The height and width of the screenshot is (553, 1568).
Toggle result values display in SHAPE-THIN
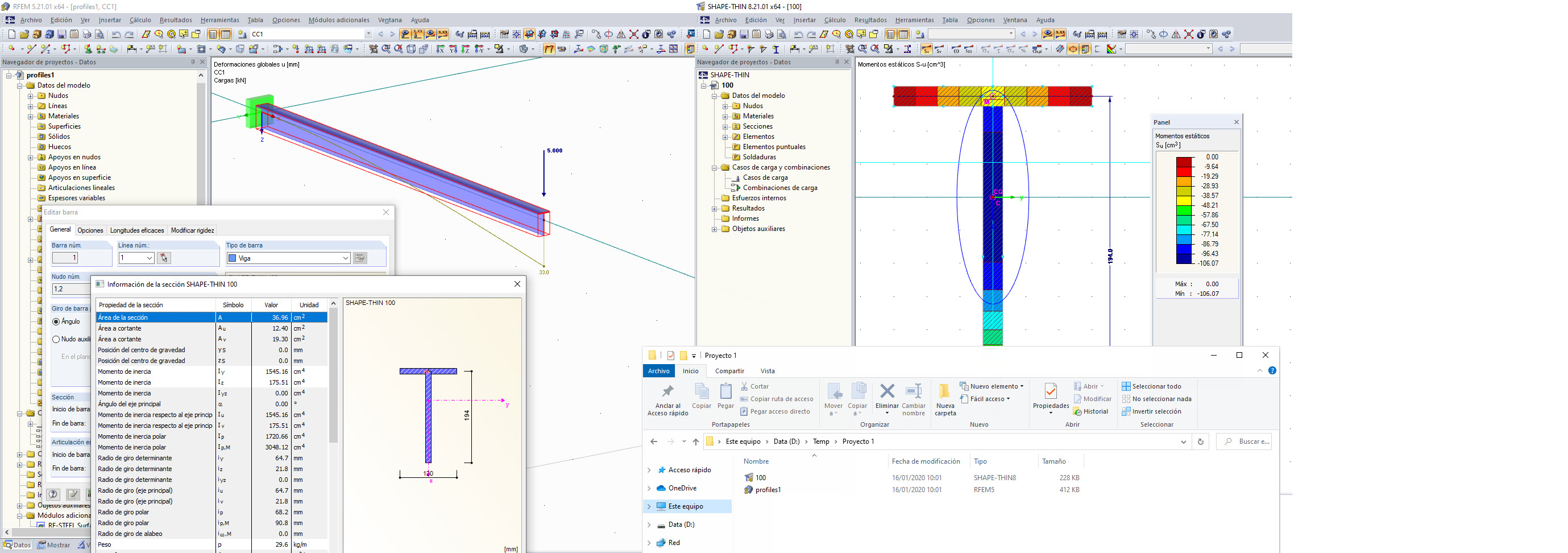[1060, 34]
